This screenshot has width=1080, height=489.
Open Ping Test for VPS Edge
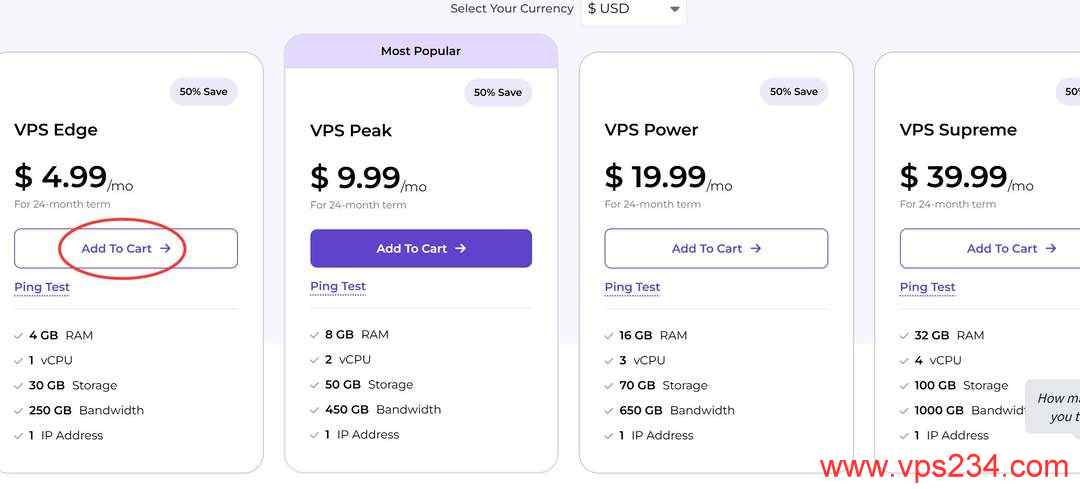tap(42, 287)
